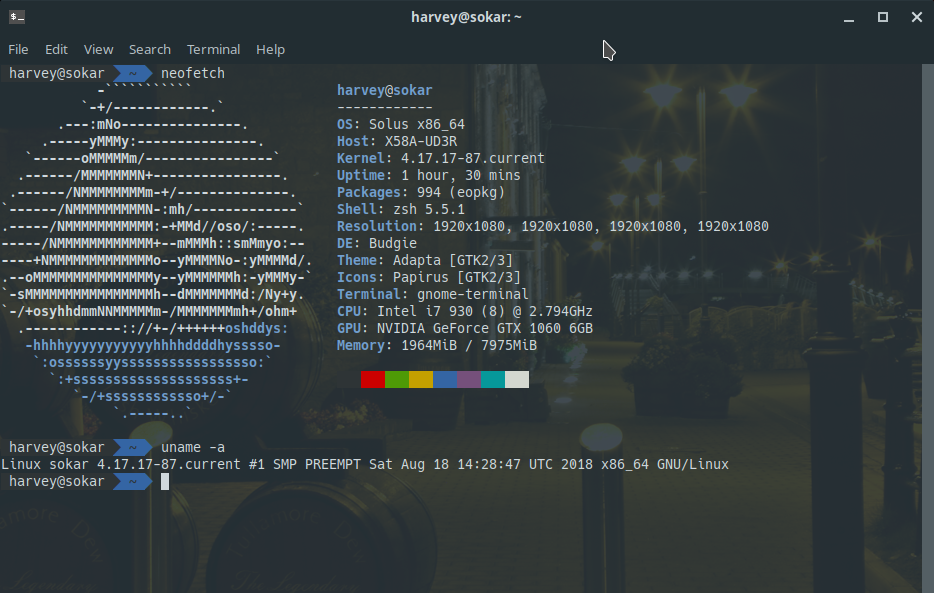Click the 'Memory: 1964MiB / 7975MiB' line
This screenshot has width=934, height=593.
(437, 345)
